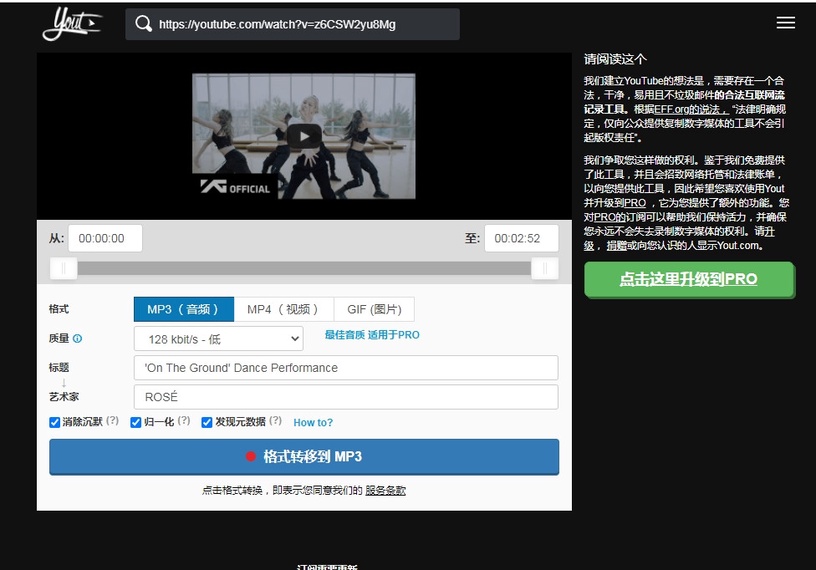
Task: Toggle the 消除沉默 checkbox
Action: [55, 422]
